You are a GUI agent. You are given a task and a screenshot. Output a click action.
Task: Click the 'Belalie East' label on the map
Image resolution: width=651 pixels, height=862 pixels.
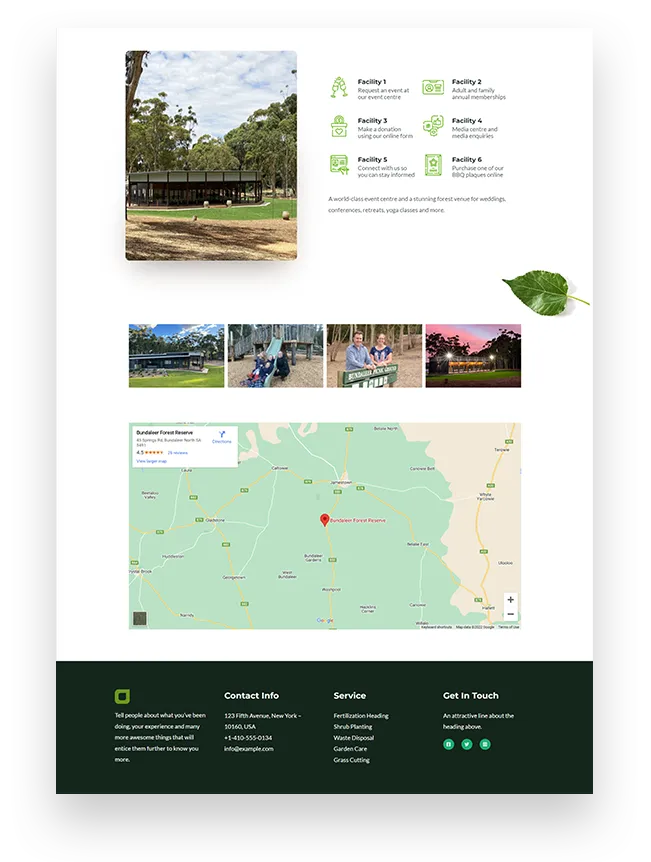tap(417, 544)
